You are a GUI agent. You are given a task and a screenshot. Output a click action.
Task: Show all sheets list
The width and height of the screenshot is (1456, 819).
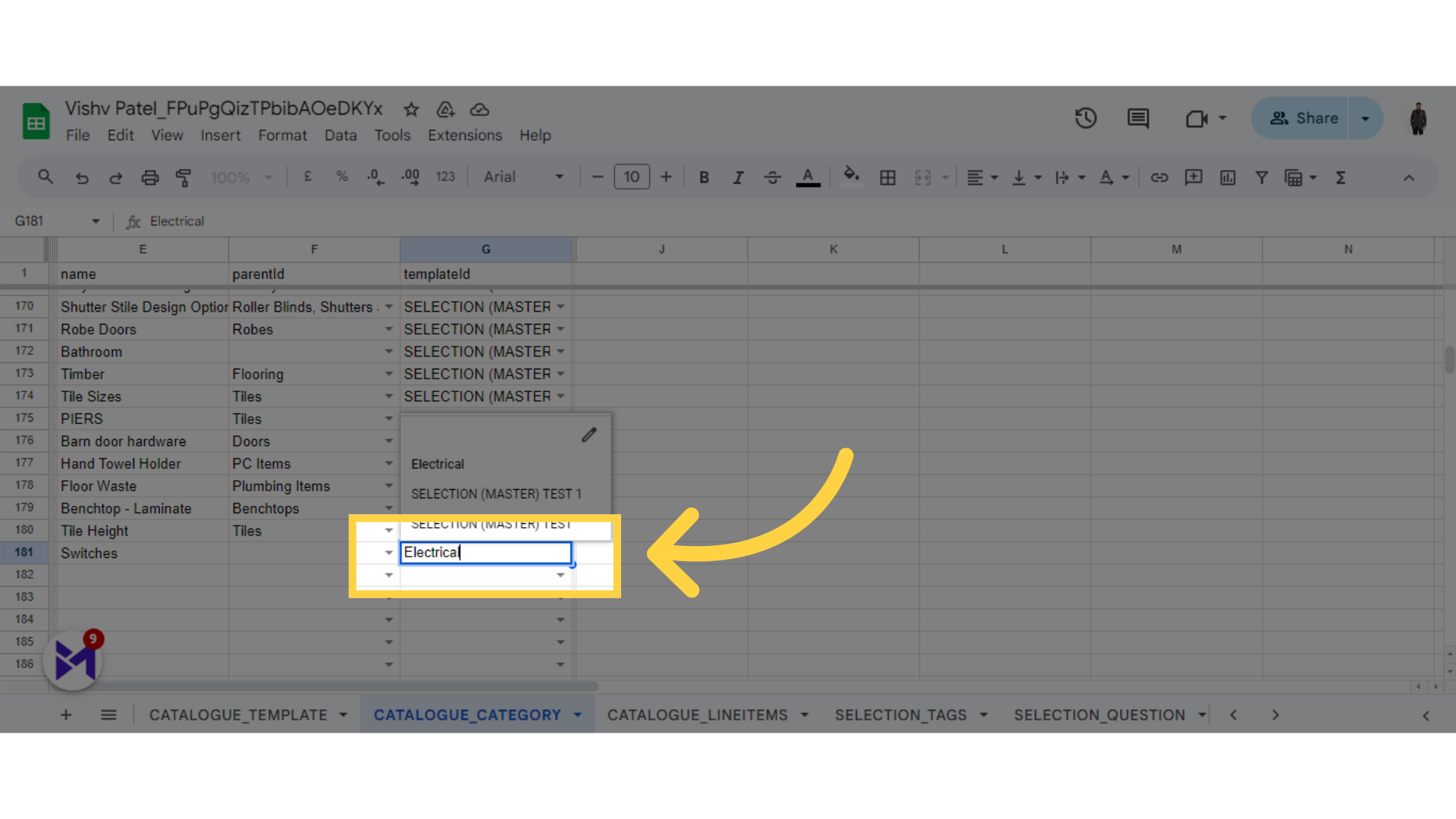[x=108, y=715]
